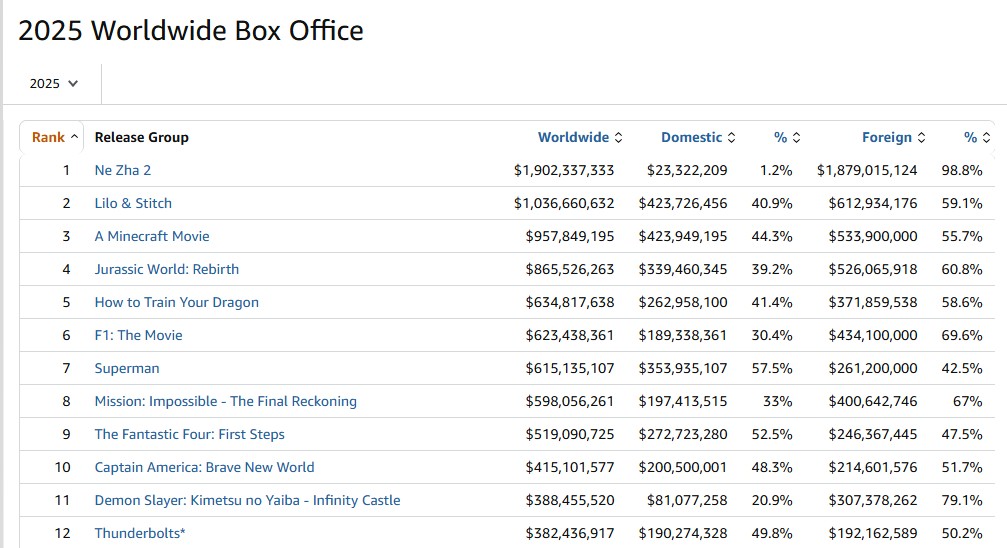Select foreign value $261,200,000
The width and height of the screenshot is (1007, 548).
click(873, 368)
